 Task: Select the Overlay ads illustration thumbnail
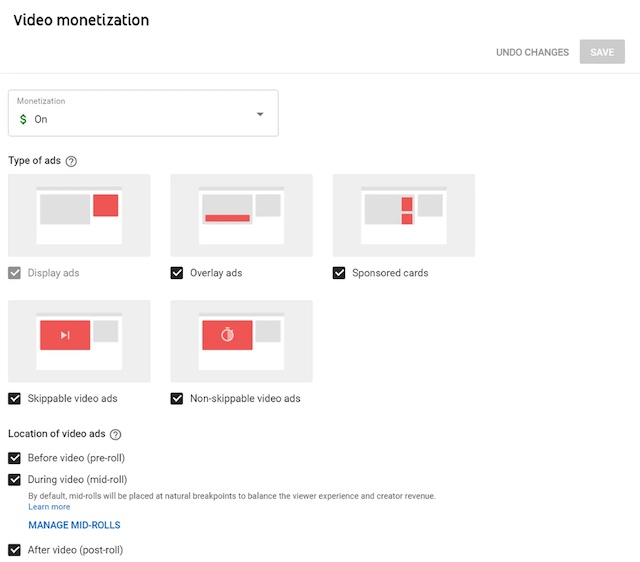tap(241, 215)
